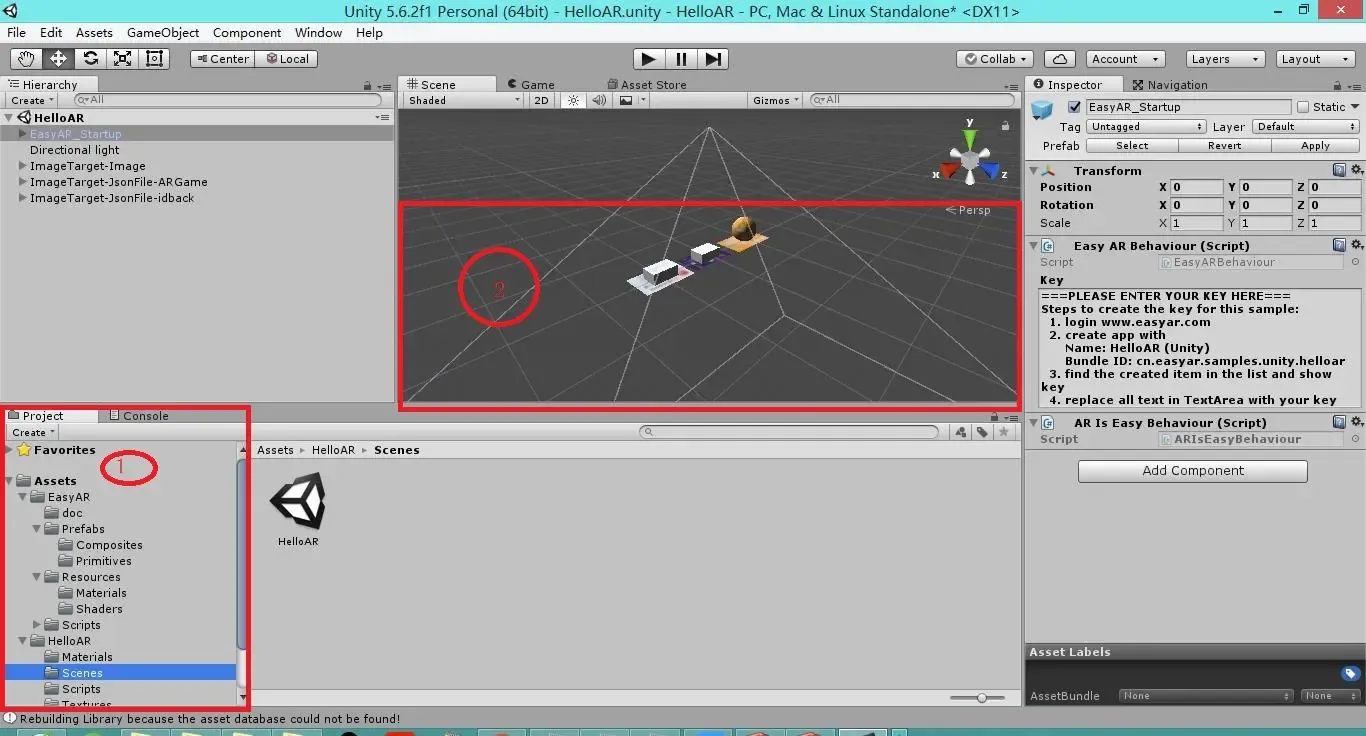Open Easy AR Behaviour gear settings
This screenshot has height=736, width=1366.
click(x=1356, y=245)
